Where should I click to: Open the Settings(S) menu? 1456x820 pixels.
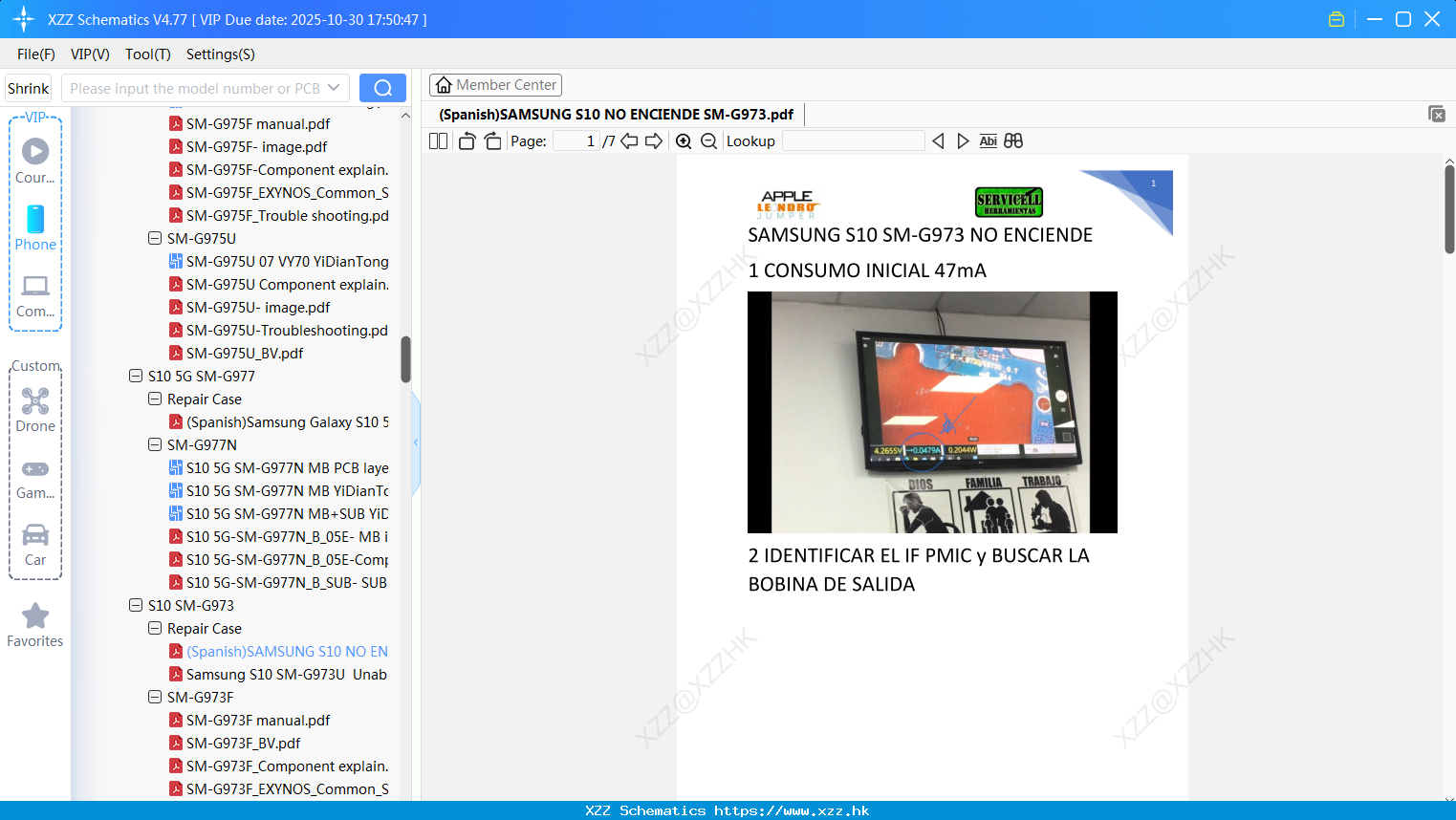click(221, 54)
